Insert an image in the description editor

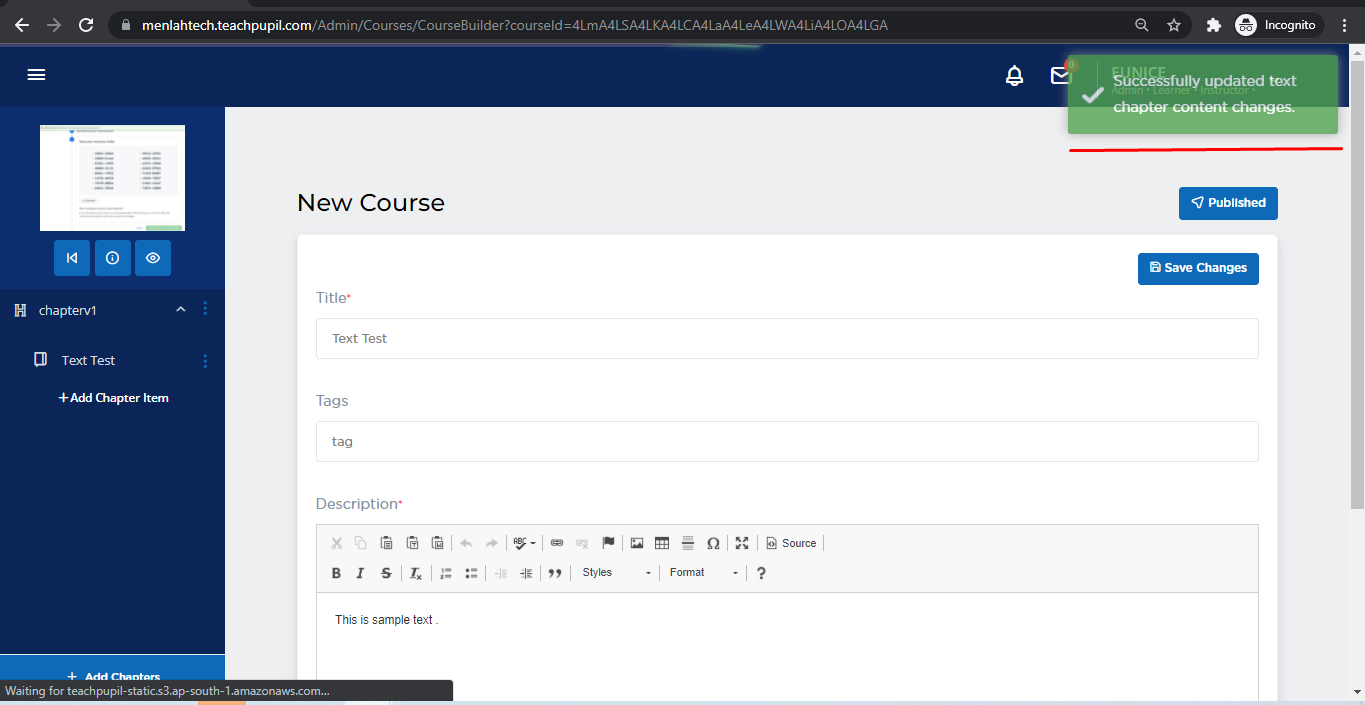(x=637, y=543)
